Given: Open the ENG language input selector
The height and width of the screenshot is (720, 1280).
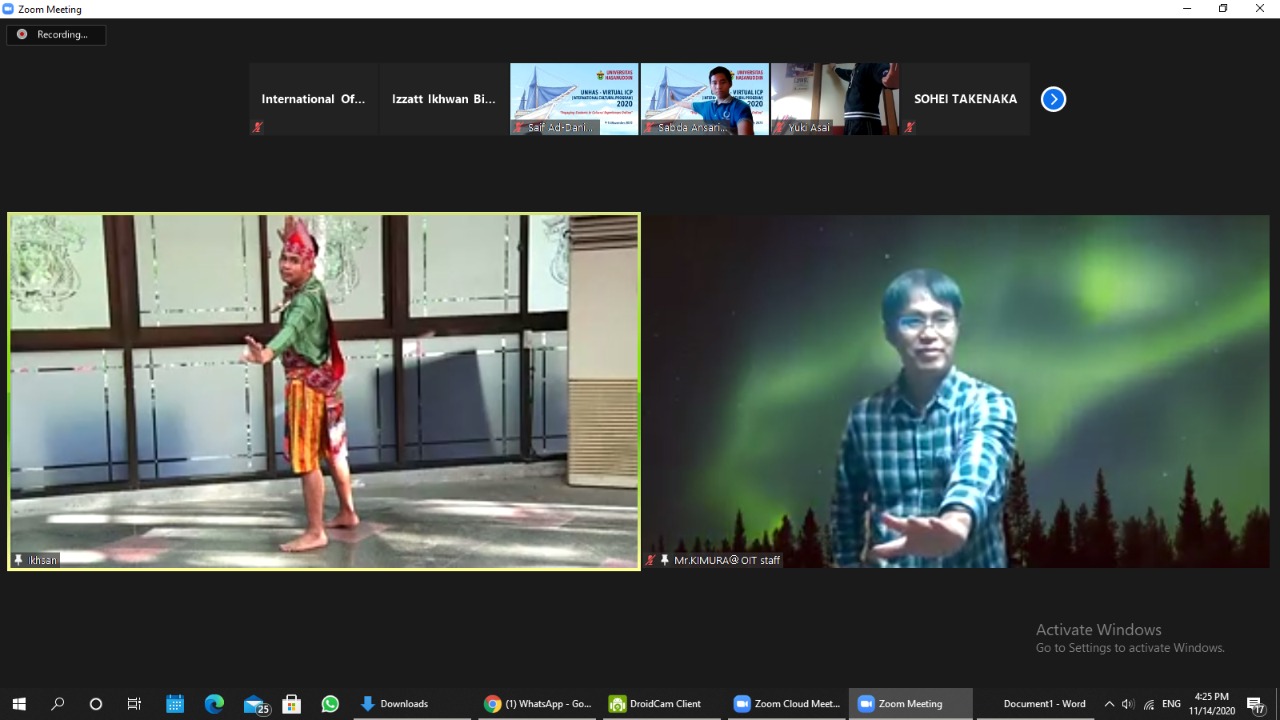Looking at the screenshot, I should [x=1171, y=704].
